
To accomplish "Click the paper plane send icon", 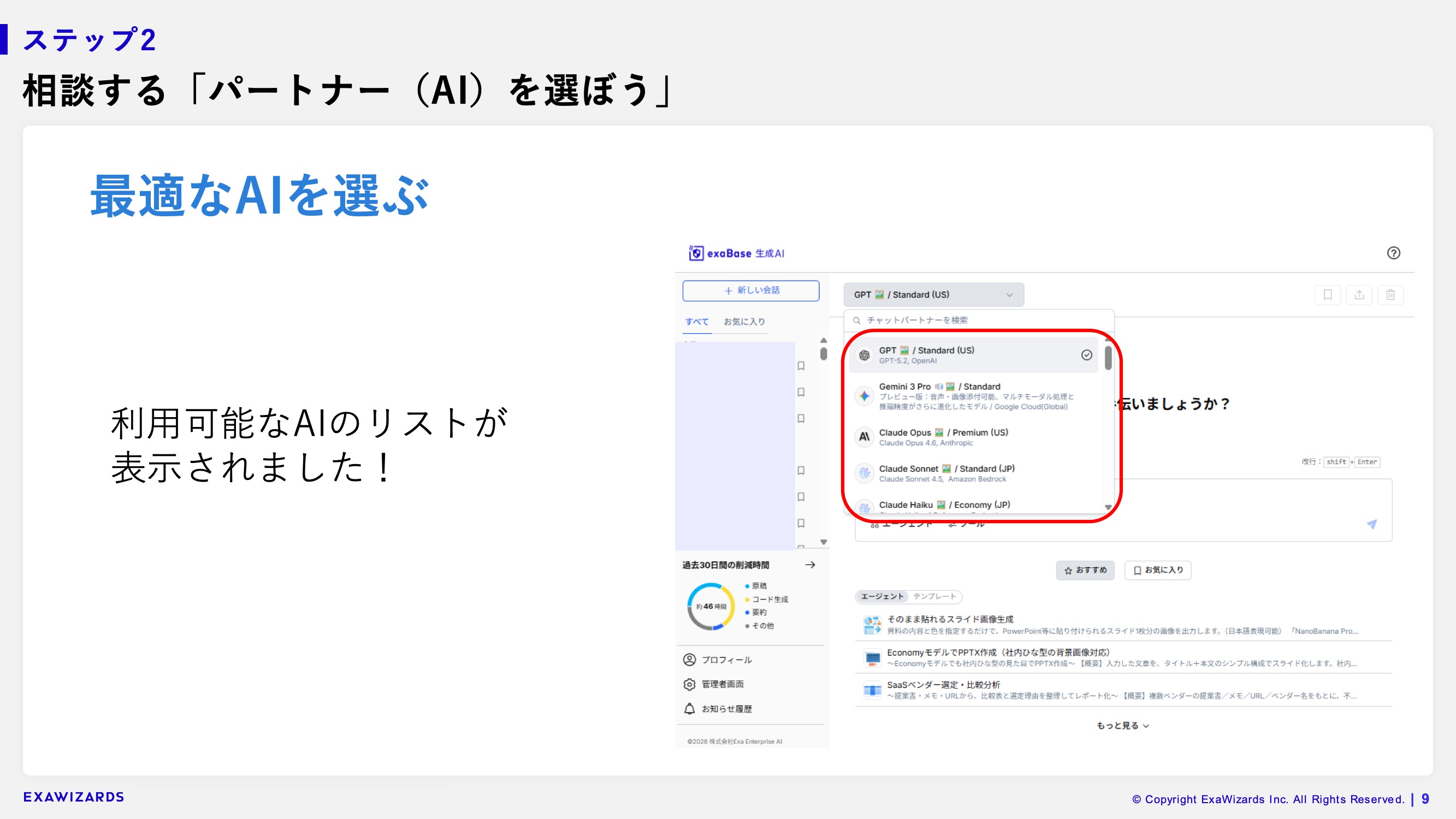I will pyautogui.click(x=1372, y=524).
